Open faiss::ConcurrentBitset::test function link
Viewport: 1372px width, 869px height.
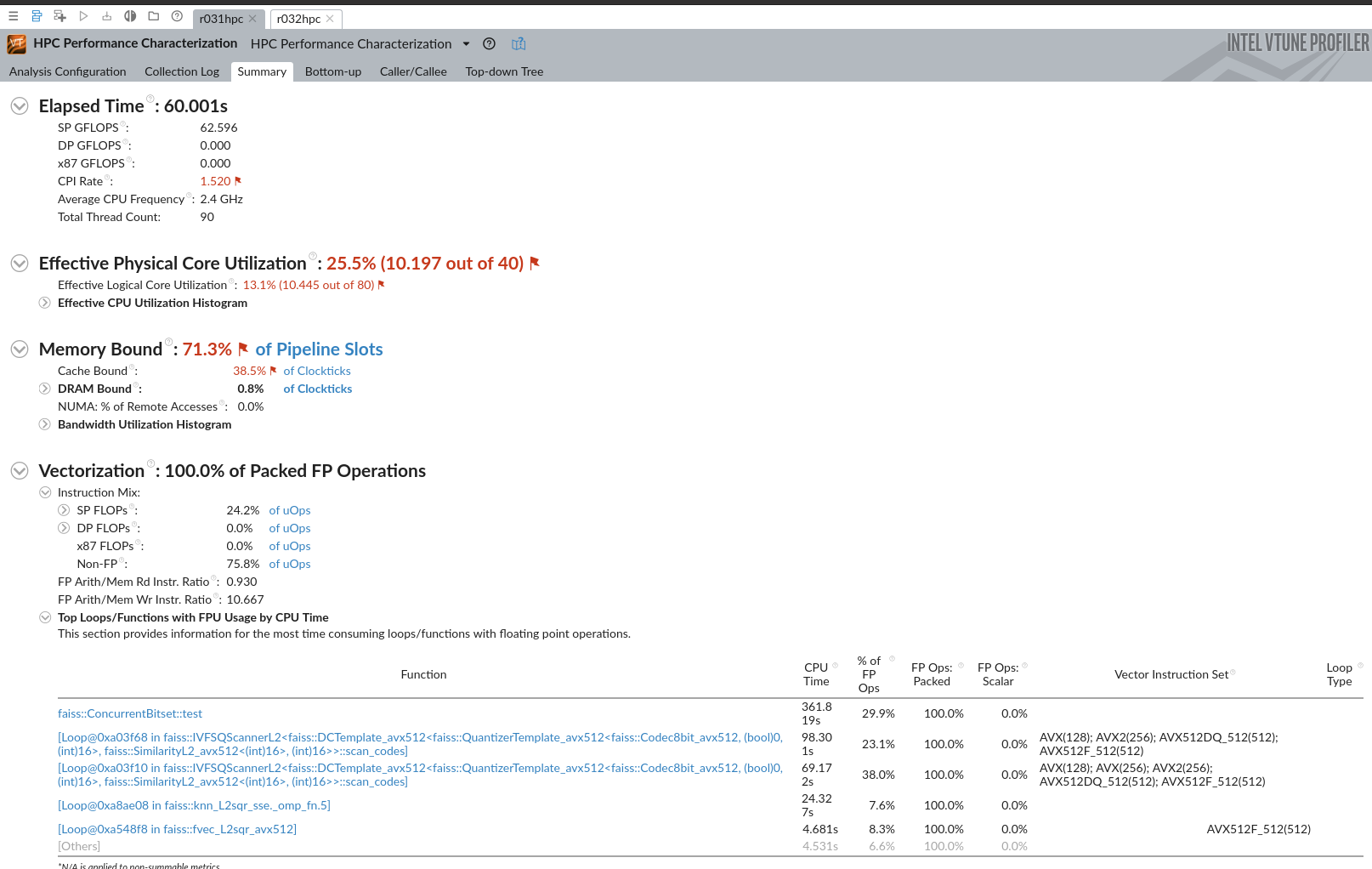130,713
